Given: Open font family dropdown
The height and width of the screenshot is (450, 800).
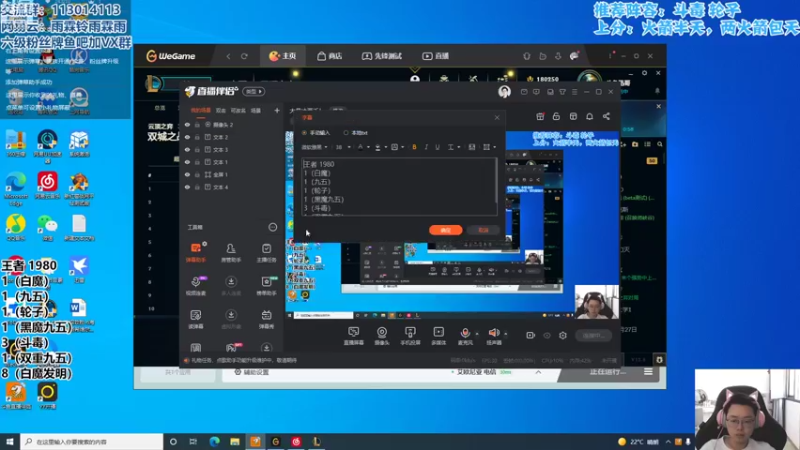Looking at the screenshot, I should [314, 147].
